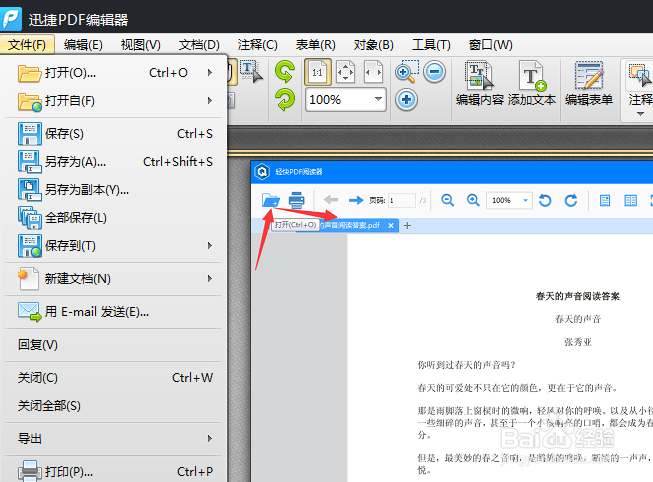Add new tab with plus button
This screenshot has width=653, height=482.
tap(407, 225)
